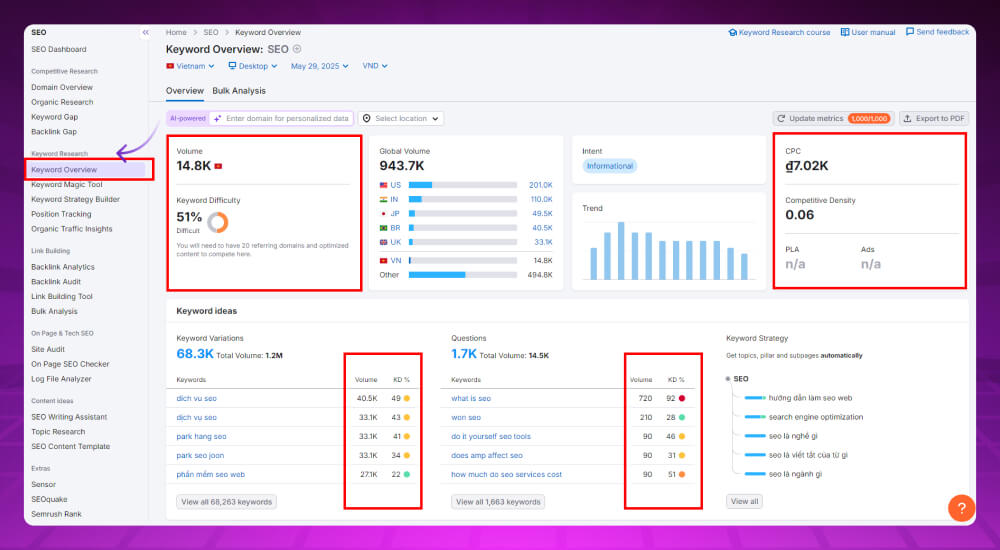Open Keyword Strategy Builder in sidebar

click(x=75, y=199)
